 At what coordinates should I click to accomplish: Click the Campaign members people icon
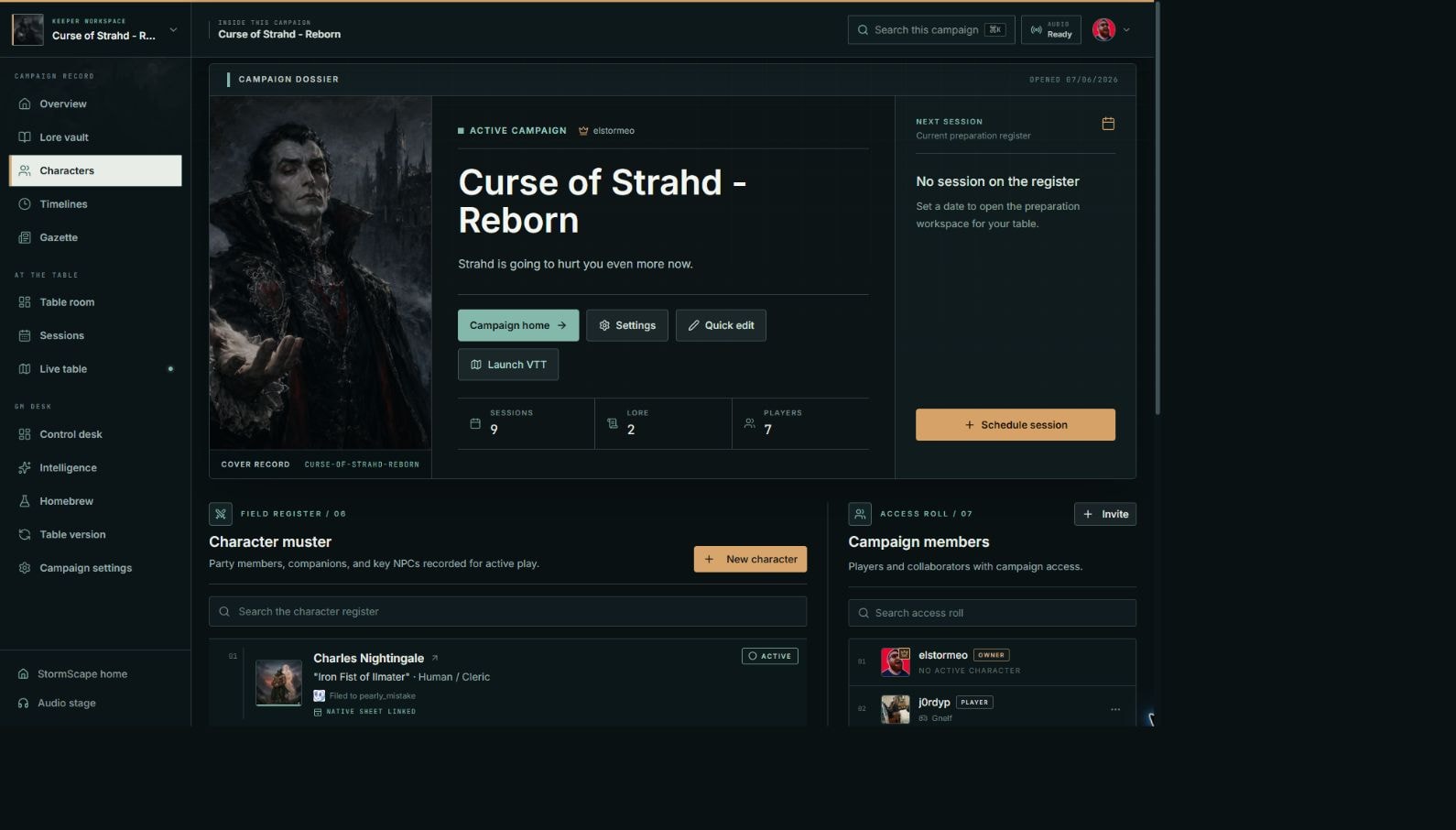pyautogui.click(x=860, y=514)
